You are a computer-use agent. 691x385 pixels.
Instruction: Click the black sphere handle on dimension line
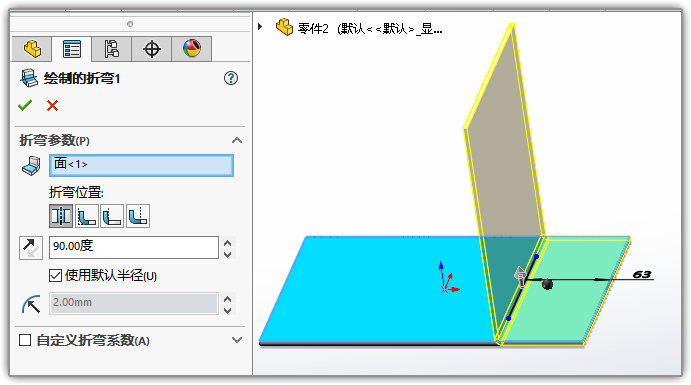coord(547,284)
